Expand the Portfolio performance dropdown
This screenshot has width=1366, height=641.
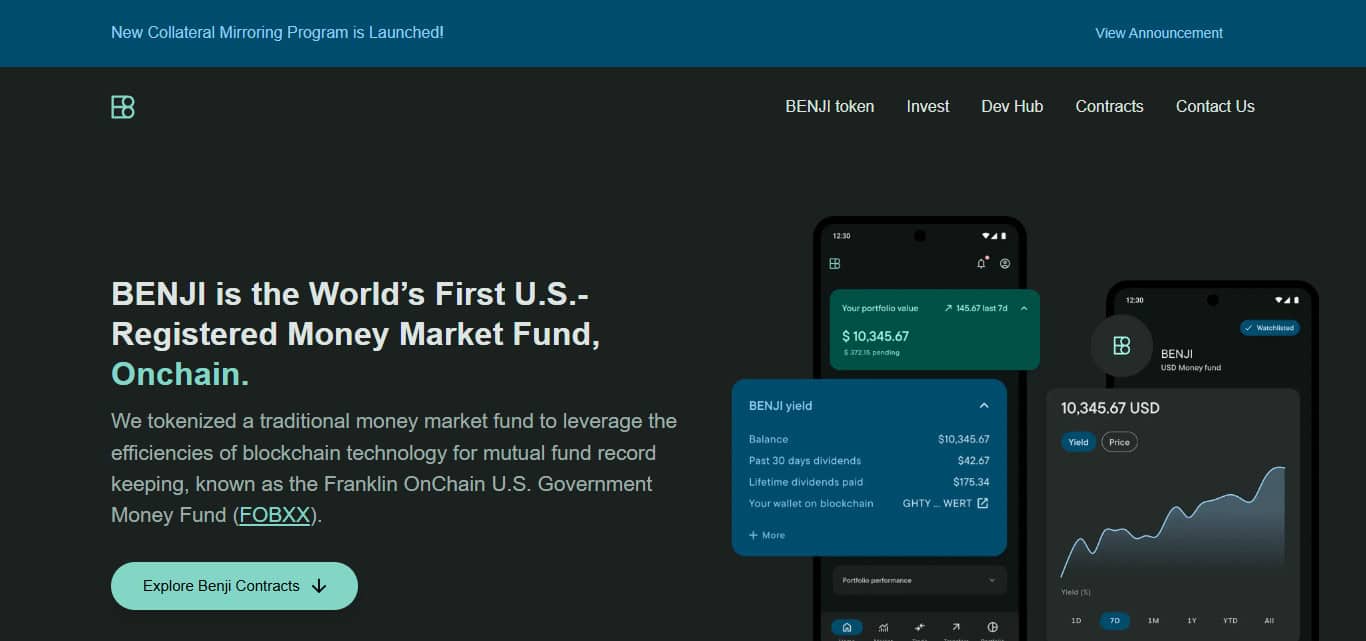click(919, 580)
